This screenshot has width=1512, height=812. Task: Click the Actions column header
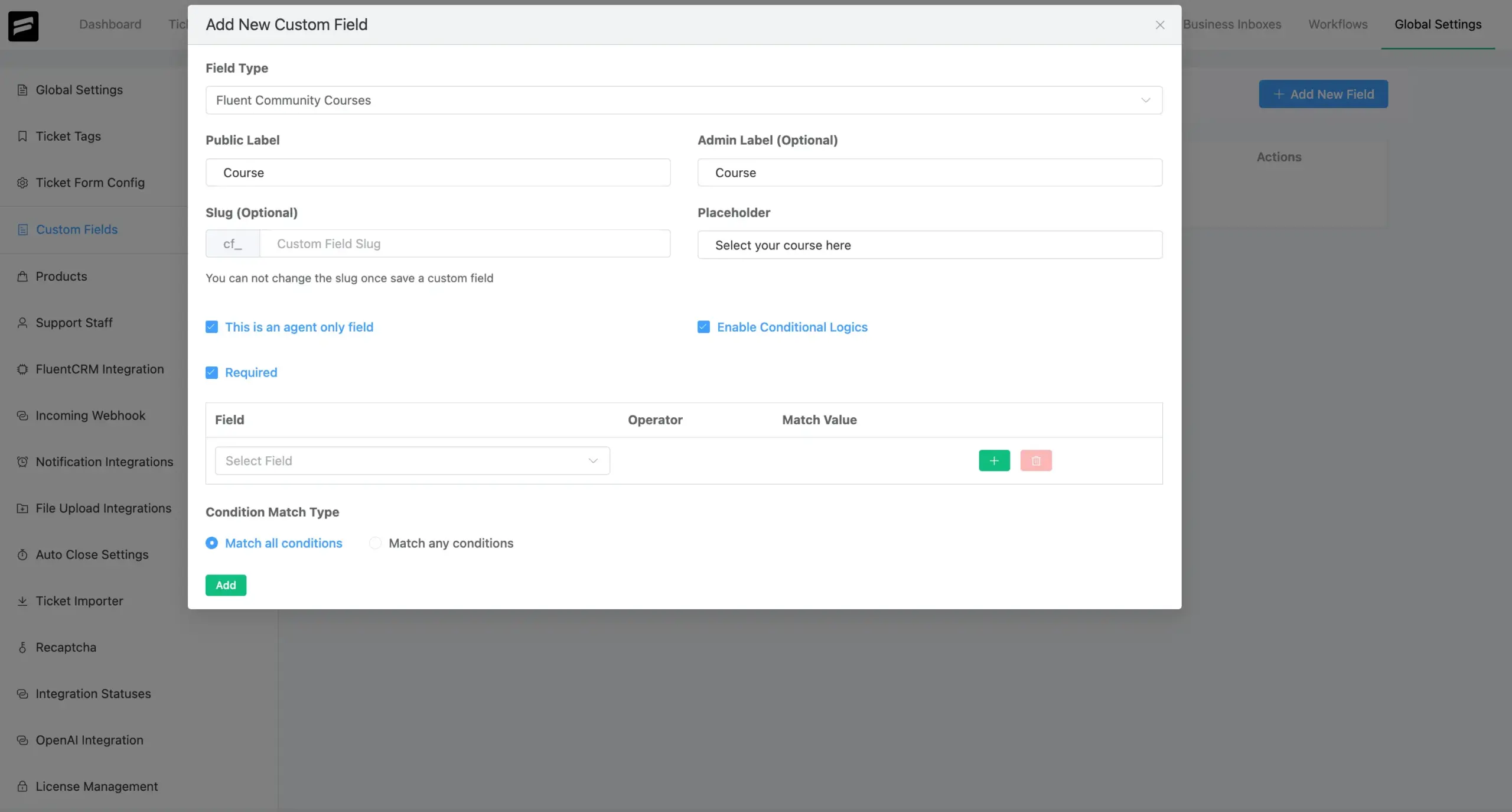[x=1279, y=157]
